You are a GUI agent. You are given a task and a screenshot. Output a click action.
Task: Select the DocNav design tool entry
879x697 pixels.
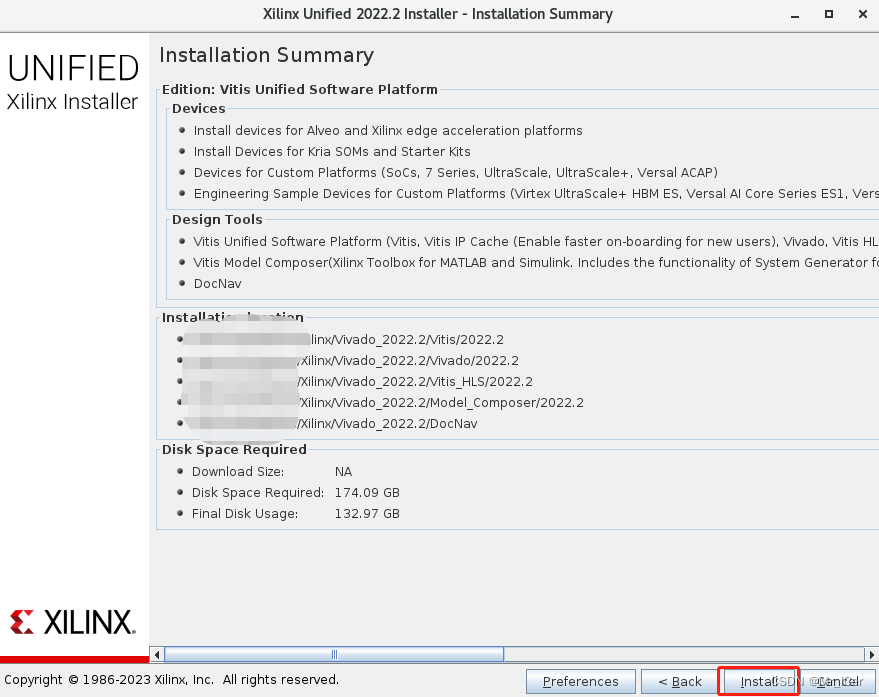tap(218, 284)
